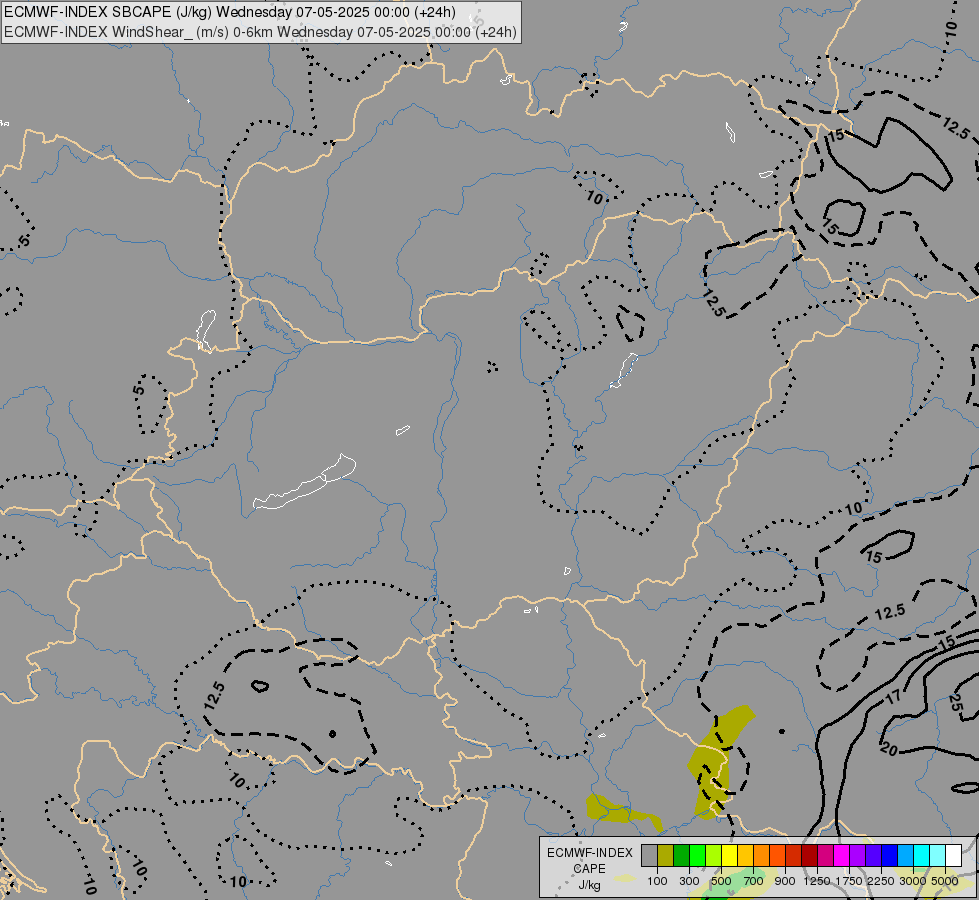Screen dimensions: 979x900
Task: Select the dark green legend swatch
Action: click(682, 855)
